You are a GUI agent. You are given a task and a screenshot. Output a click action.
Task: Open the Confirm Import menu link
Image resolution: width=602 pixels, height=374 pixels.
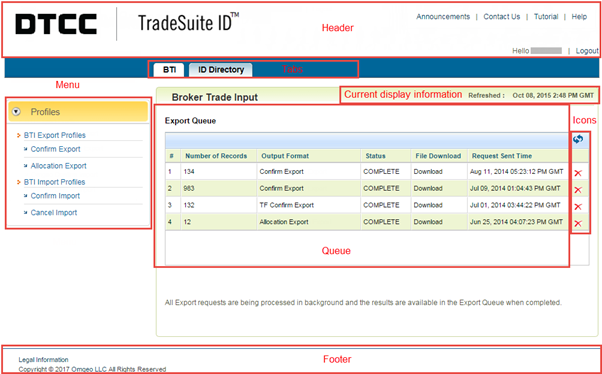click(x=55, y=196)
